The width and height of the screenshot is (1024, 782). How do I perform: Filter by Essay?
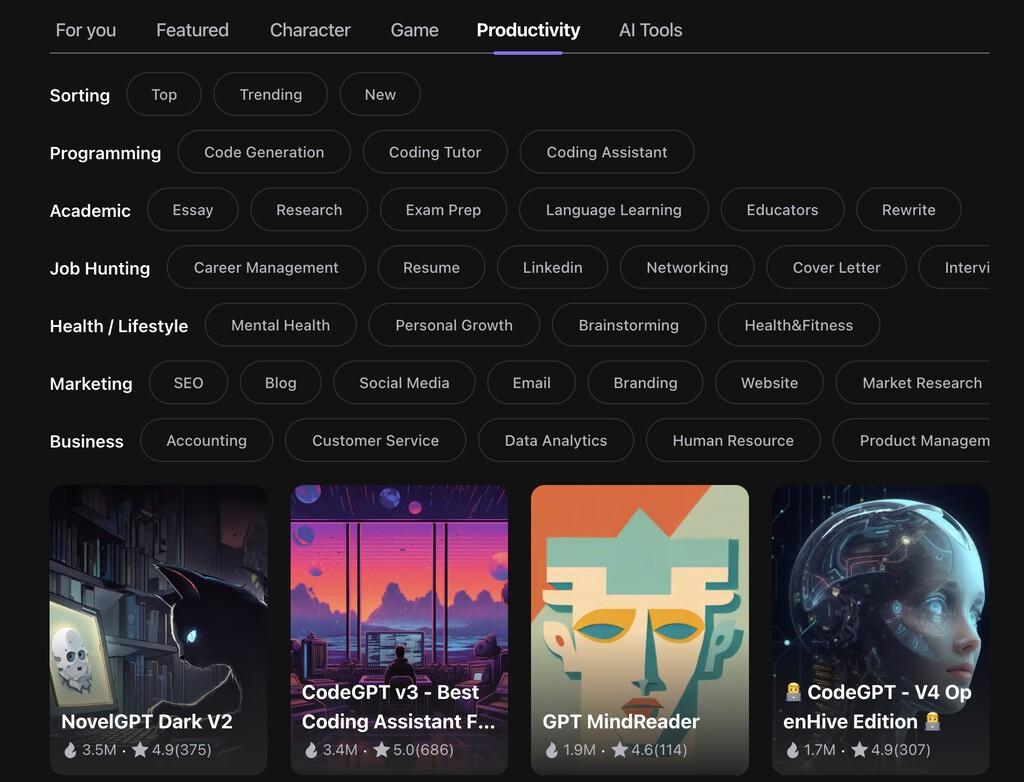point(193,210)
